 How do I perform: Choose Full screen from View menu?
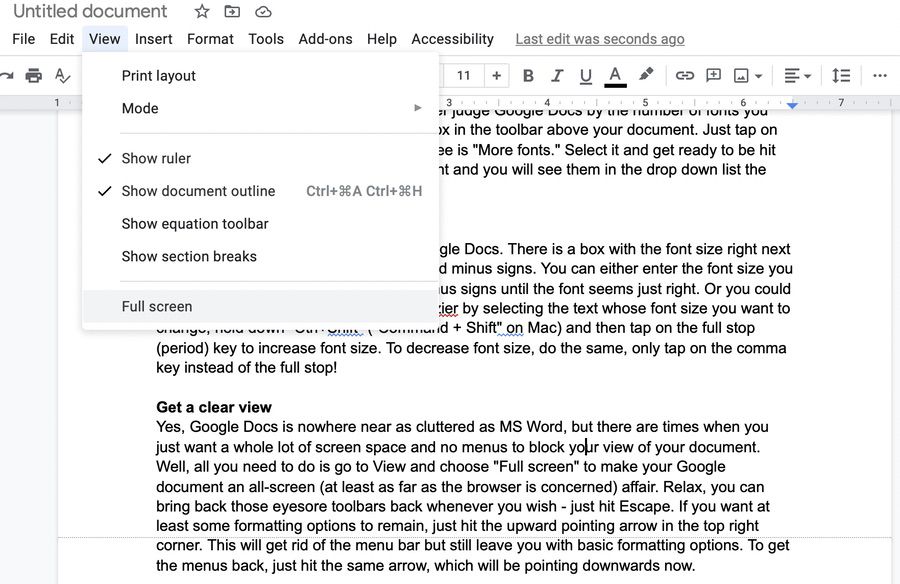[x=261, y=307]
